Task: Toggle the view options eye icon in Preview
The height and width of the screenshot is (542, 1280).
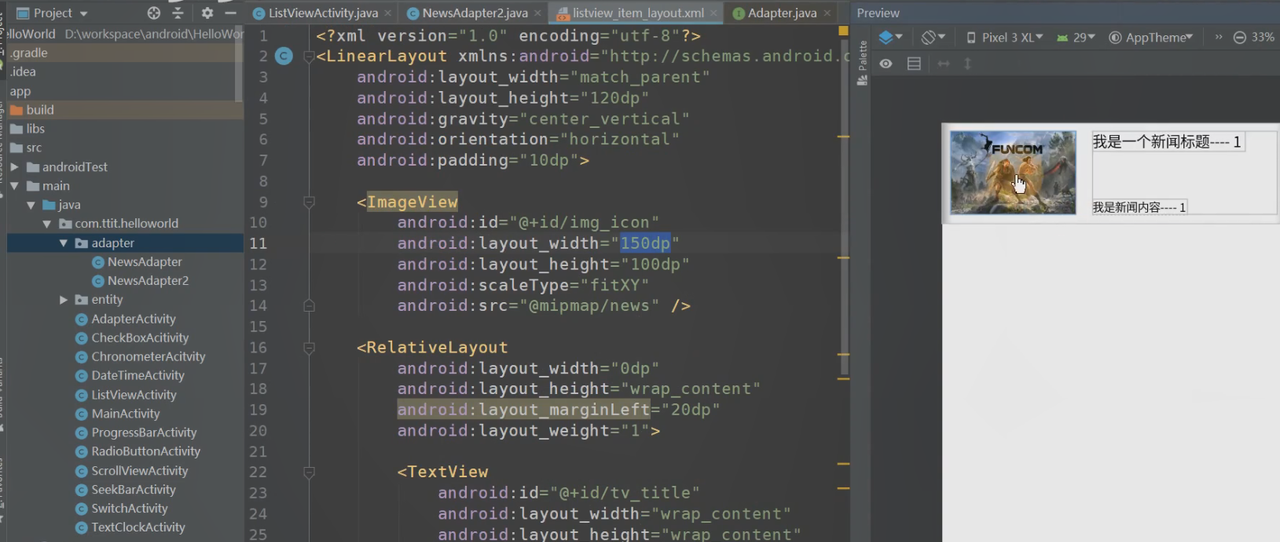Action: (886, 64)
